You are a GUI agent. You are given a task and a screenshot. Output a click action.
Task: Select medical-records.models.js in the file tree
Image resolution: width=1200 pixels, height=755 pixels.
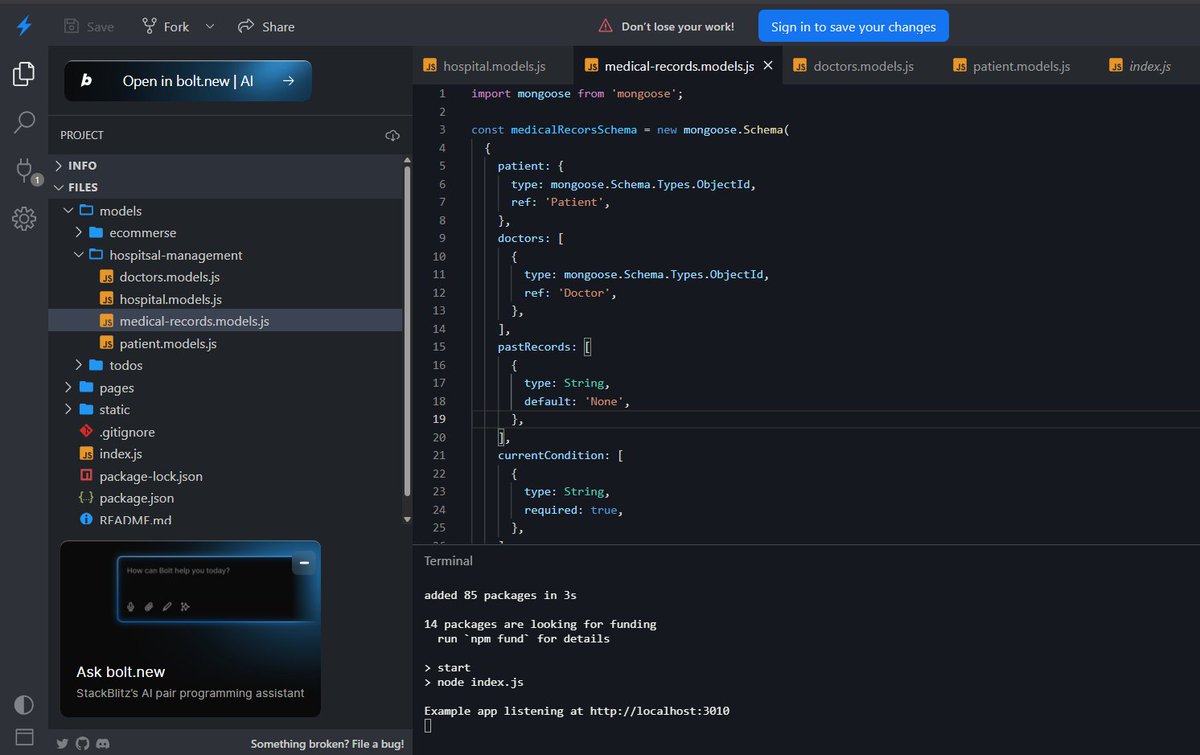226,321
